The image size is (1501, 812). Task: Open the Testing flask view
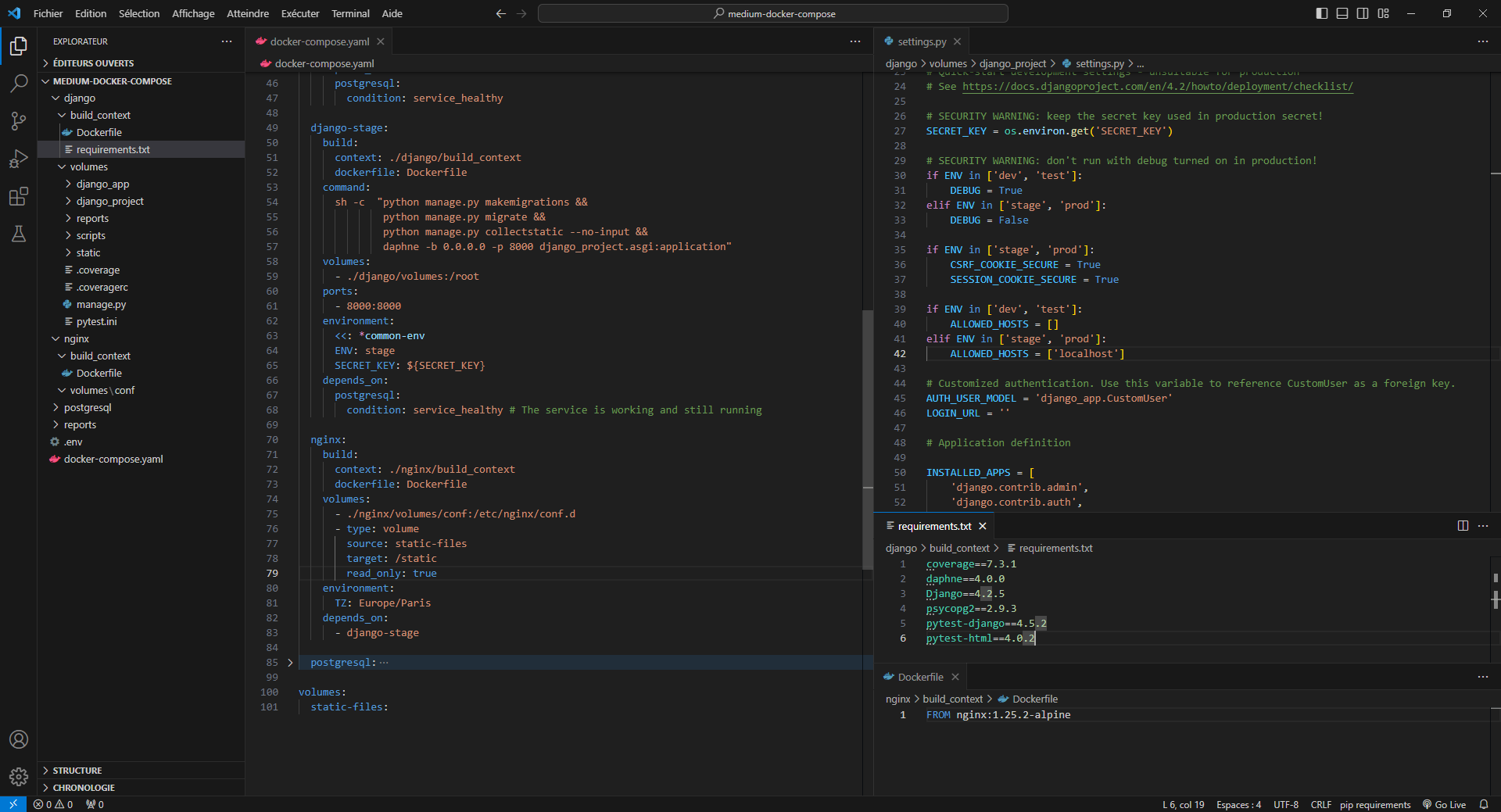coord(19,234)
